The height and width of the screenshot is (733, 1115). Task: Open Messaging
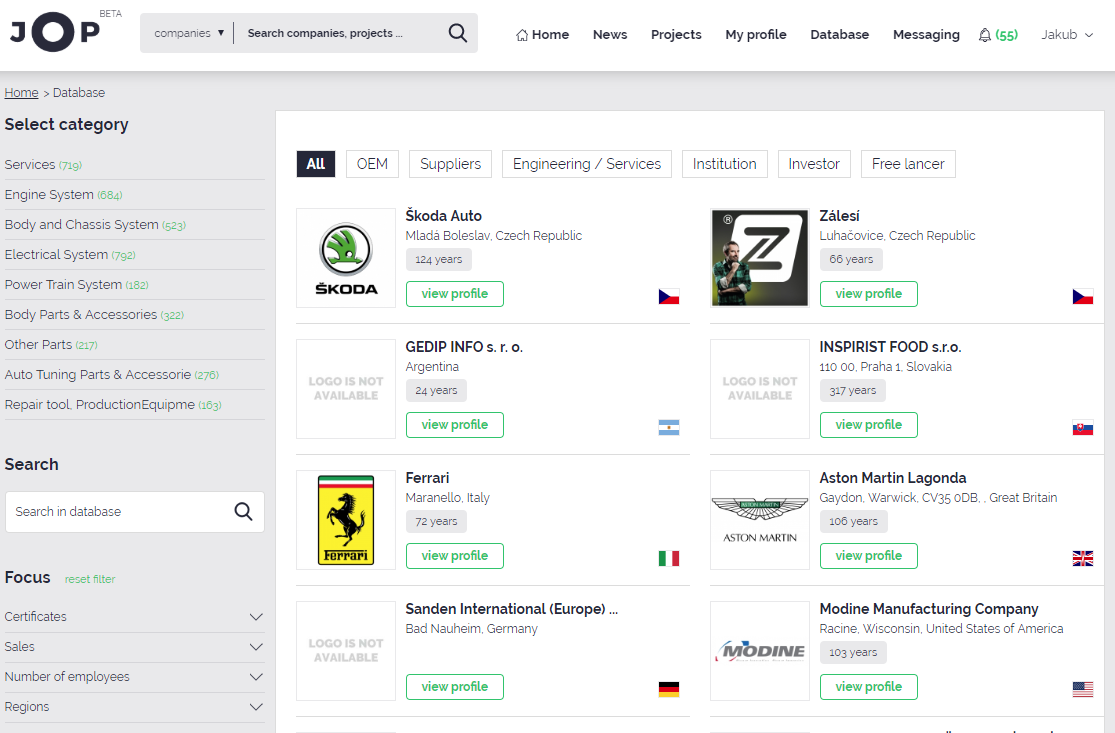tap(926, 35)
